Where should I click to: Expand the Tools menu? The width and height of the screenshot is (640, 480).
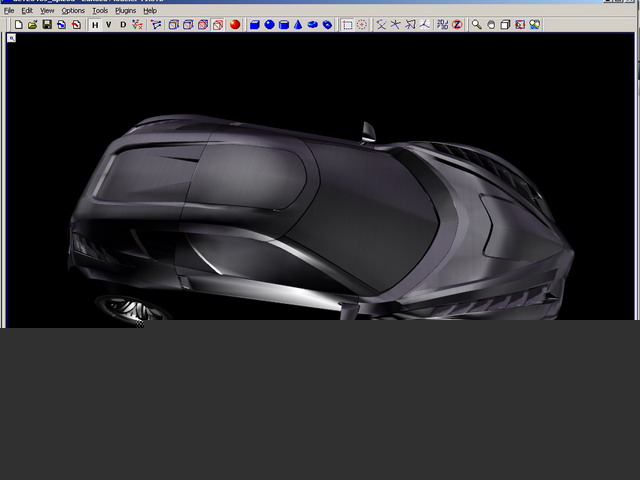tap(100, 10)
